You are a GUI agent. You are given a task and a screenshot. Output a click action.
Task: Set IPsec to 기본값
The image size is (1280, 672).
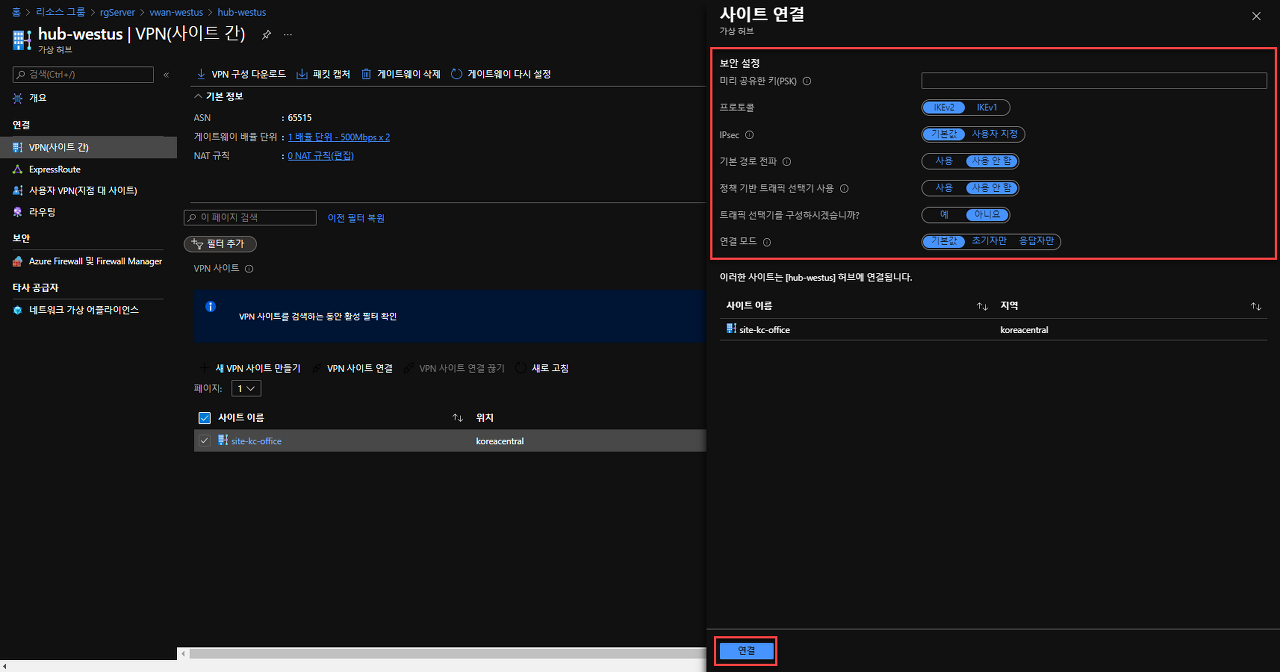pos(944,134)
